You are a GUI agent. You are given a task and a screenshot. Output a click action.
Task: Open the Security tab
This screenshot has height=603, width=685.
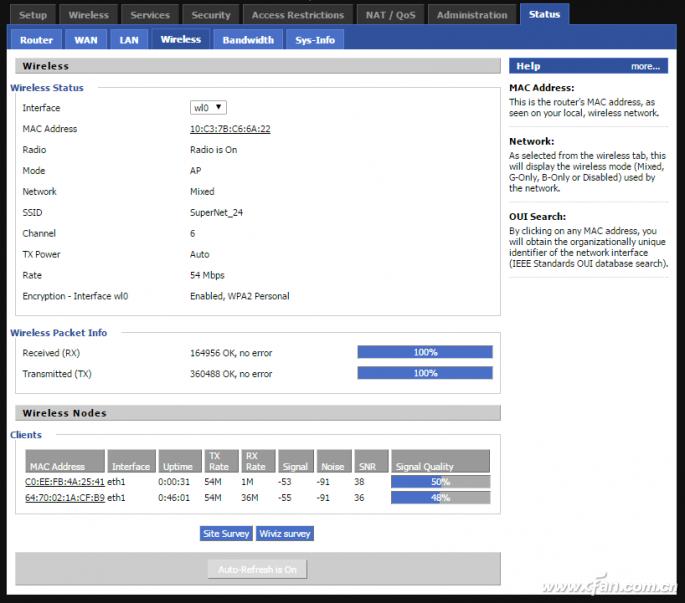[211, 15]
